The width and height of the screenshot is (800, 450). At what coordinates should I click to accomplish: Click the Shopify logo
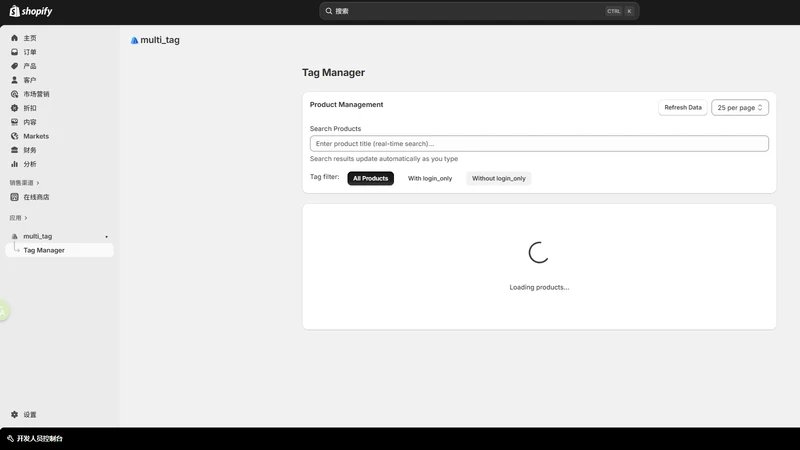(x=31, y=11)
